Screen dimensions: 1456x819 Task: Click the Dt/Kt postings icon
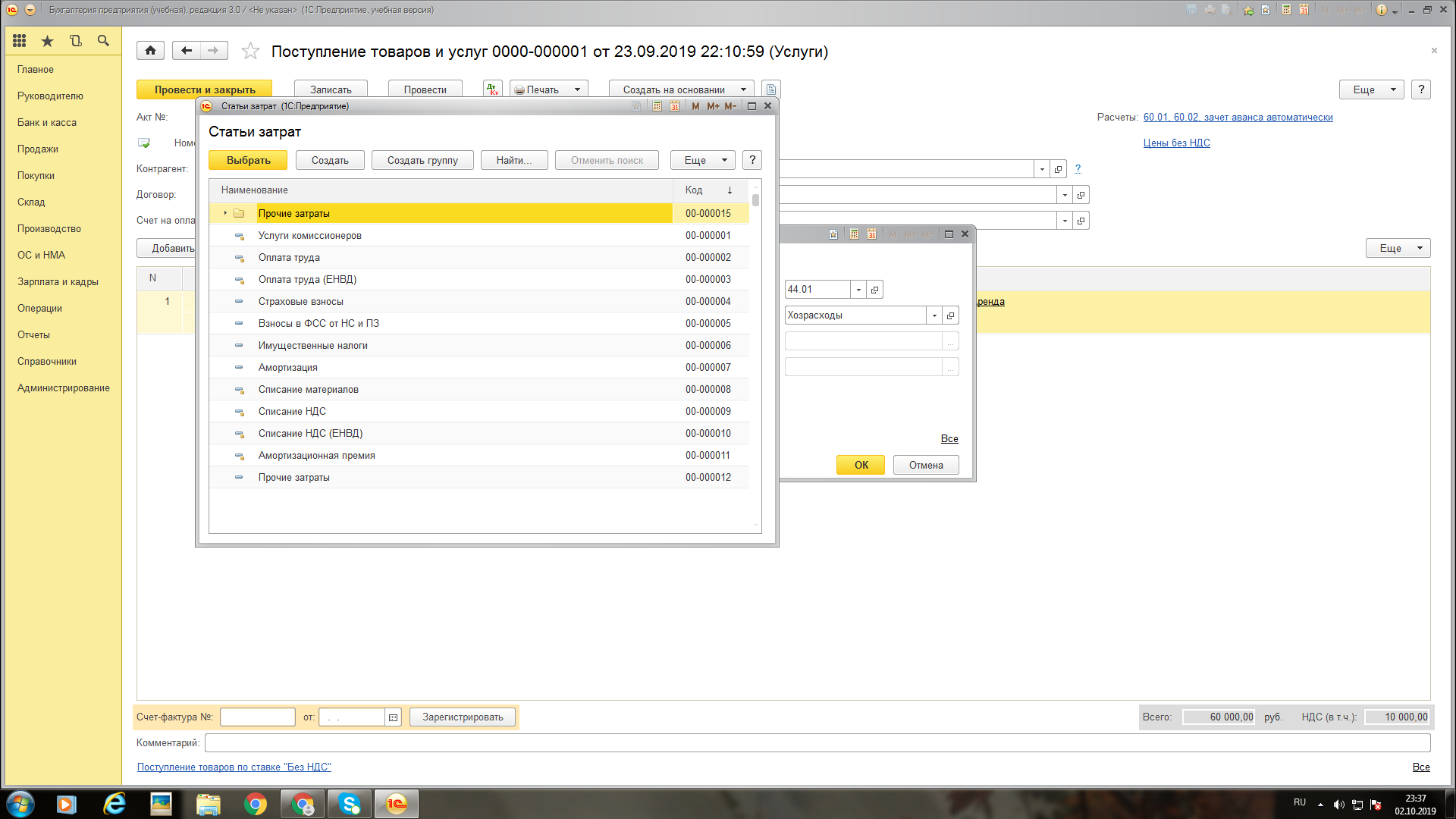tap(493, 89)
